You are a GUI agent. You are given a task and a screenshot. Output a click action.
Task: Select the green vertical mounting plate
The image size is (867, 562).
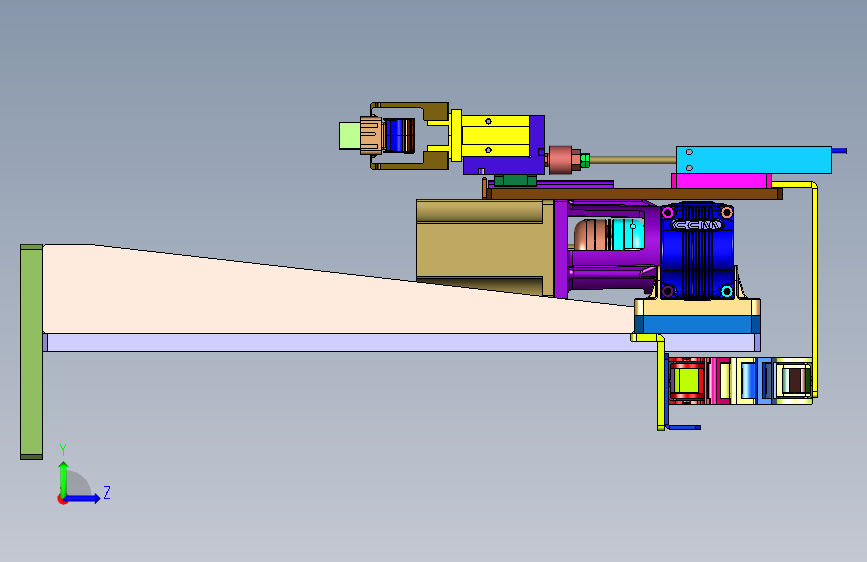pos(32,352)
